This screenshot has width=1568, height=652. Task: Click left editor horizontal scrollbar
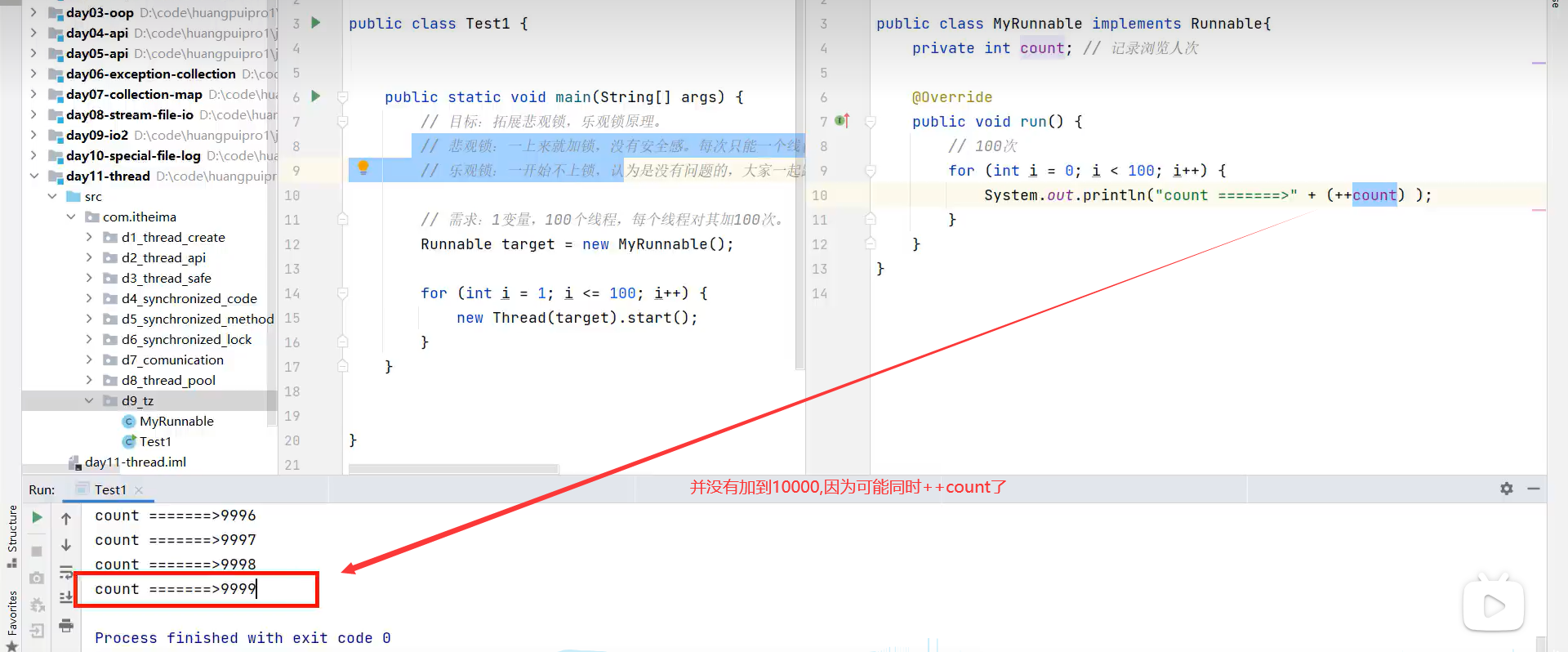[454, 469]
